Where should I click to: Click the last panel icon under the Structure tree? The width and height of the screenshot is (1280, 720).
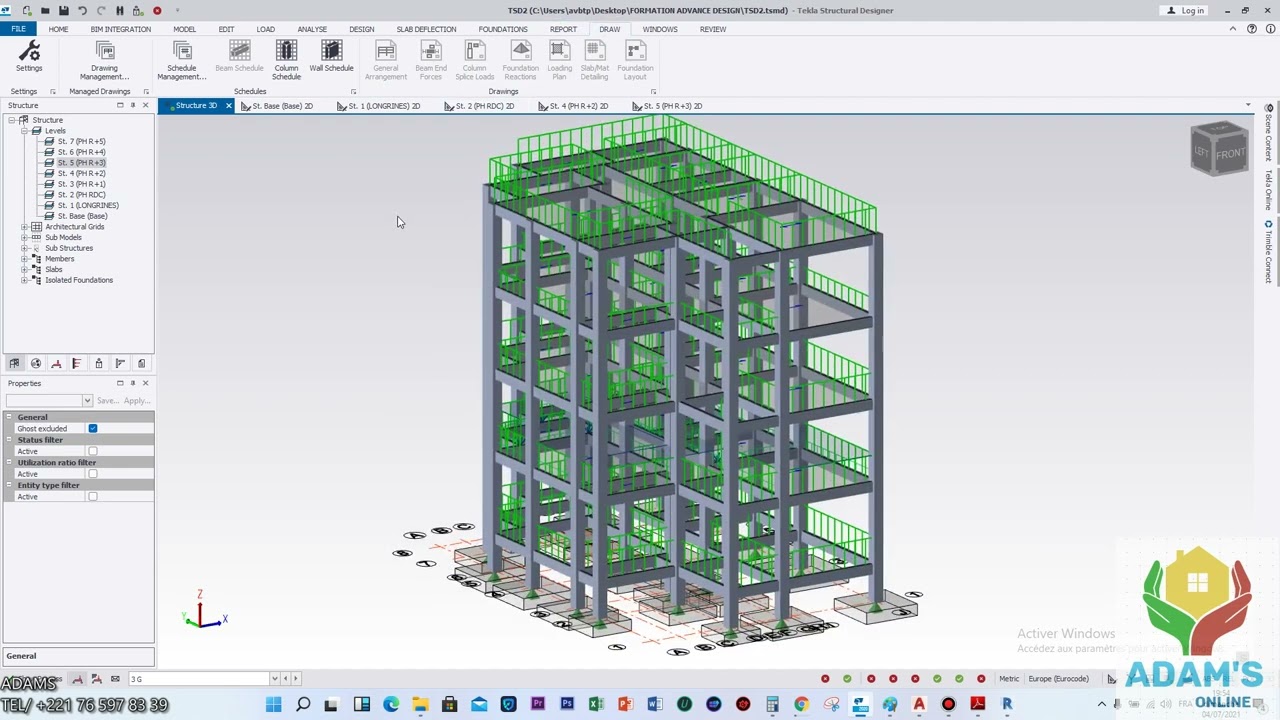coord(141,364)
